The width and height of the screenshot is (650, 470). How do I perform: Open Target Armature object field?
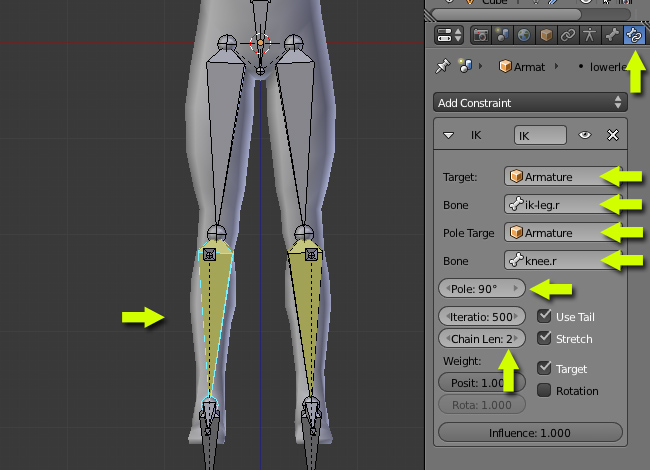click(x=563, y=177)
